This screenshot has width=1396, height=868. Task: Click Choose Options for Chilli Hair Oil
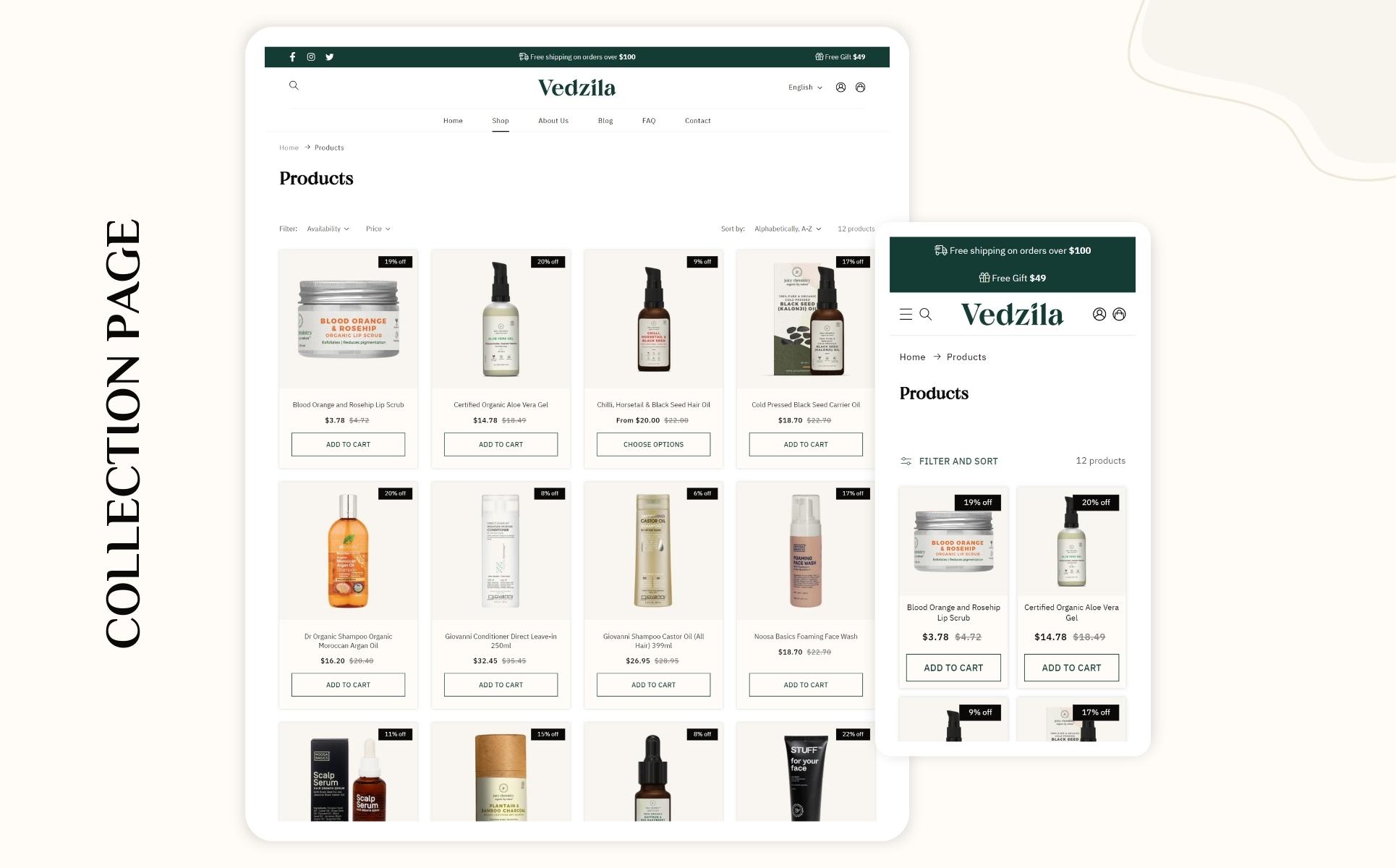[x=653, y=444]
